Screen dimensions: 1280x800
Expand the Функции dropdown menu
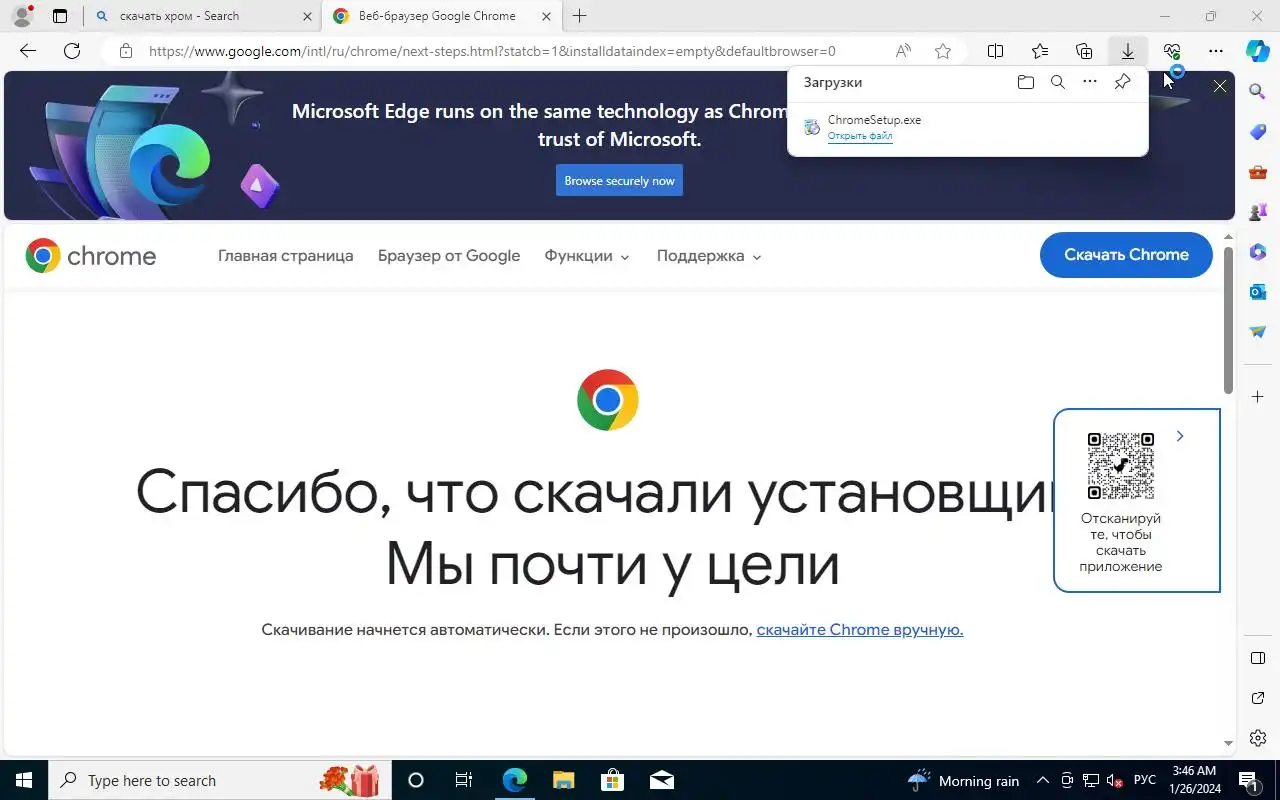tap(587, 256)
